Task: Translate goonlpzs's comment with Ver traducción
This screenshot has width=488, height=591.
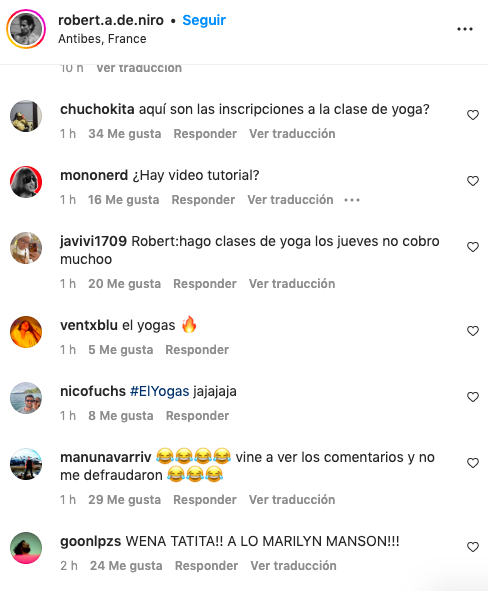Action: point(293,565)
